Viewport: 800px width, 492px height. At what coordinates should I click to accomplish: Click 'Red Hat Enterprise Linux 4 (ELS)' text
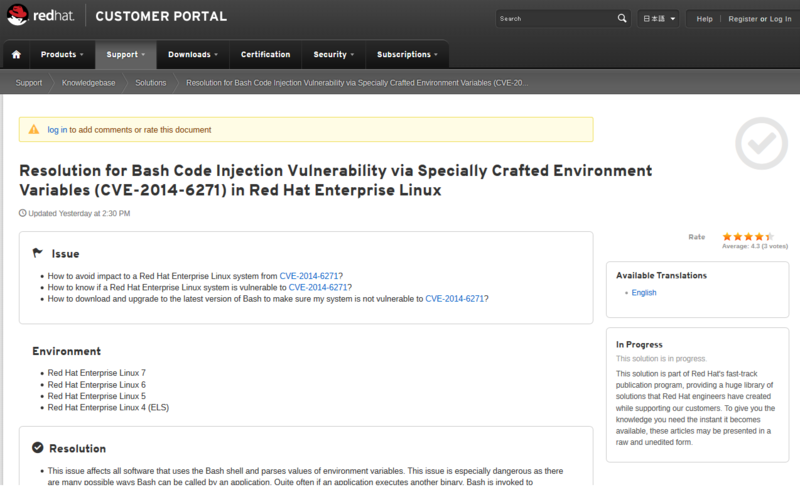point(108,407)
